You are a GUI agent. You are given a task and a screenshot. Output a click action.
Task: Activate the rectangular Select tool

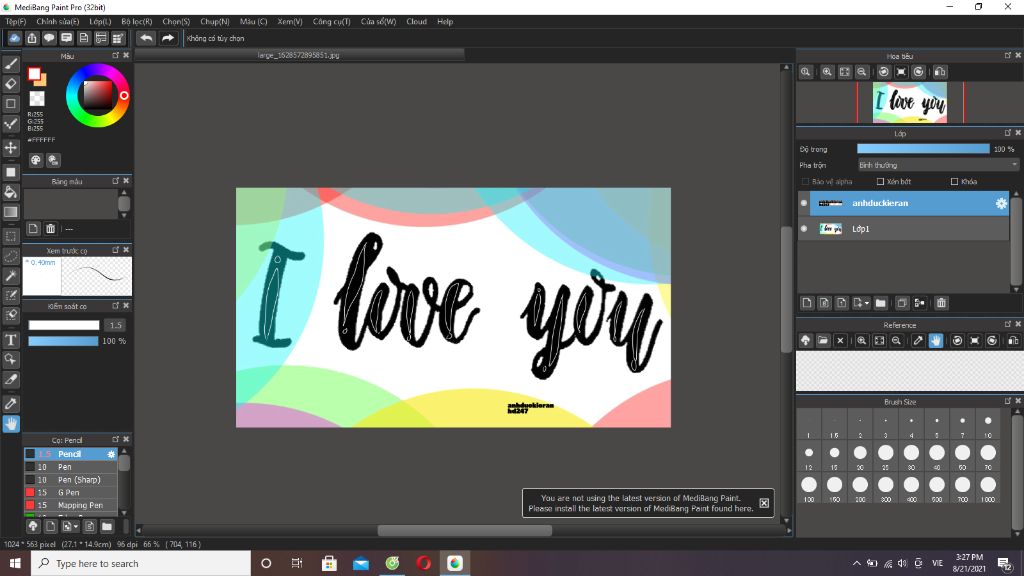pos(11,236)
